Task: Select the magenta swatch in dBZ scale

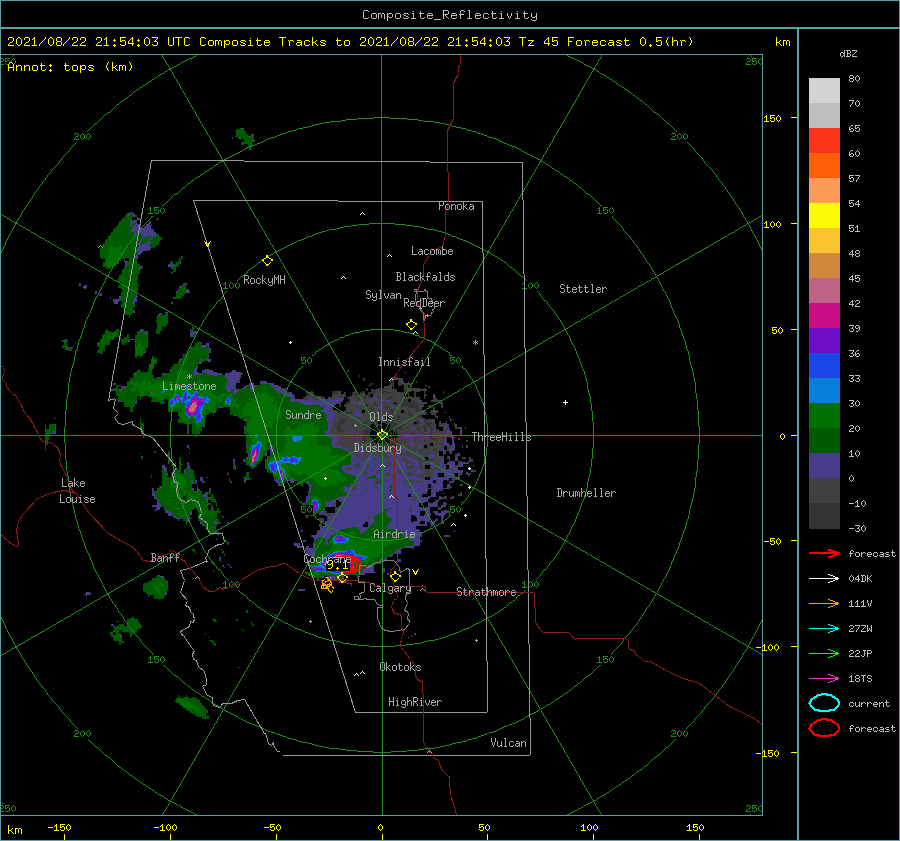Action: [824, 315]
